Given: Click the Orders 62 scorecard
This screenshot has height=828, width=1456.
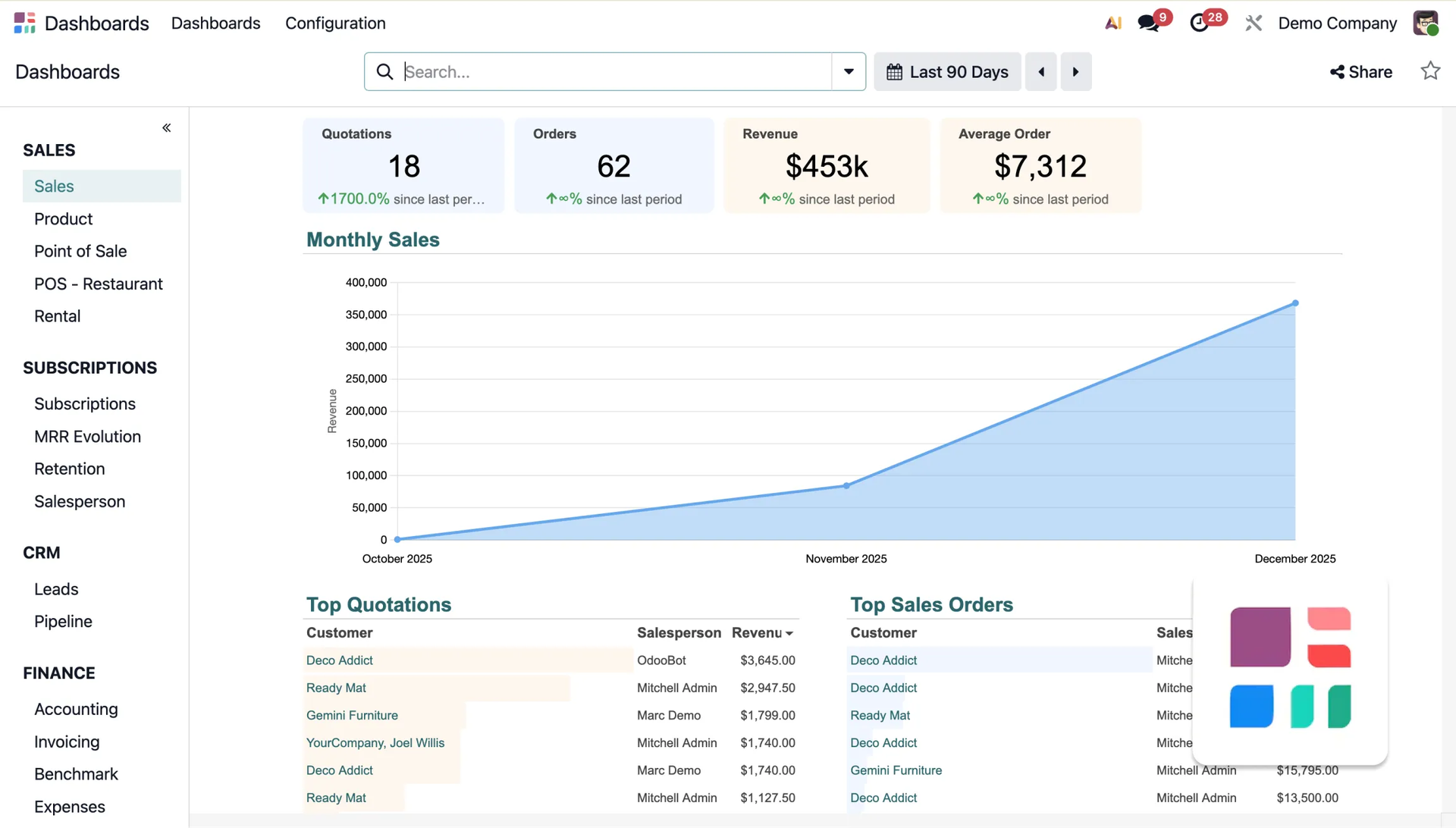Looking at the screenshot, I should (x=614, y=165).
